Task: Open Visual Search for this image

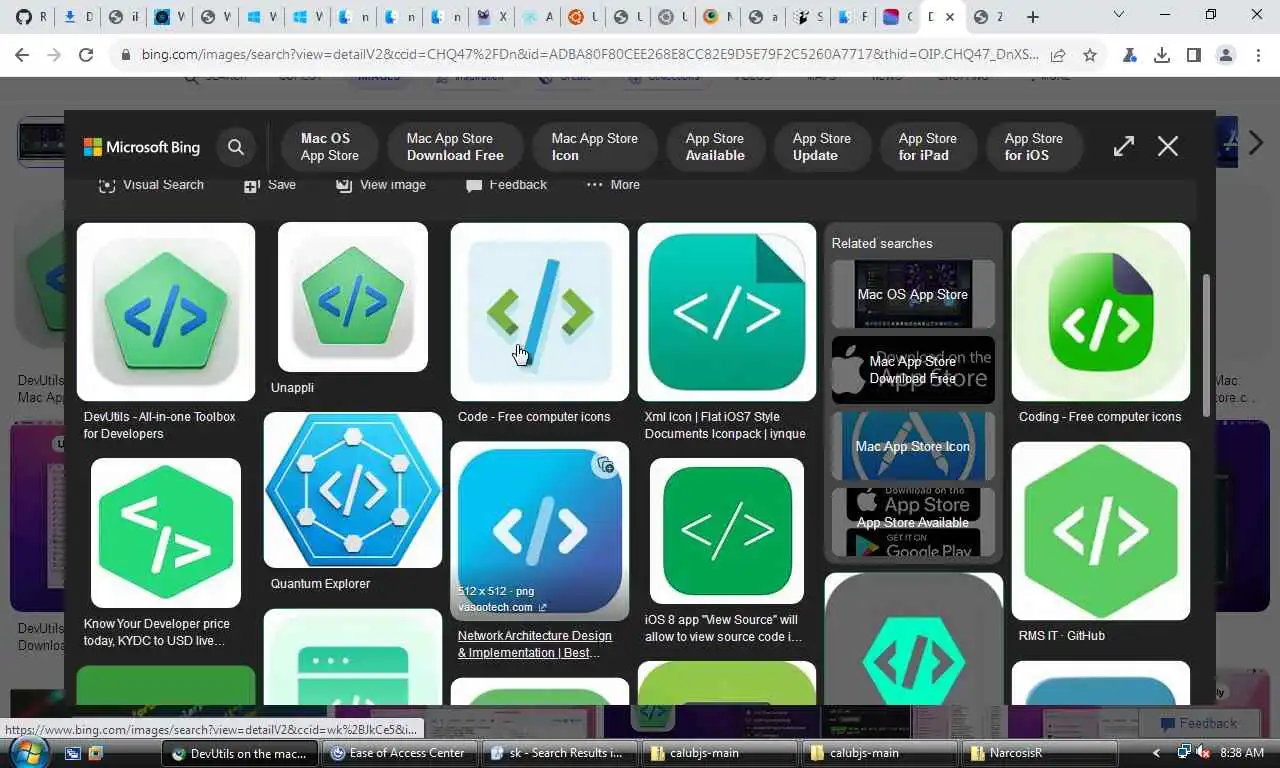Action: tap(151, 185)
